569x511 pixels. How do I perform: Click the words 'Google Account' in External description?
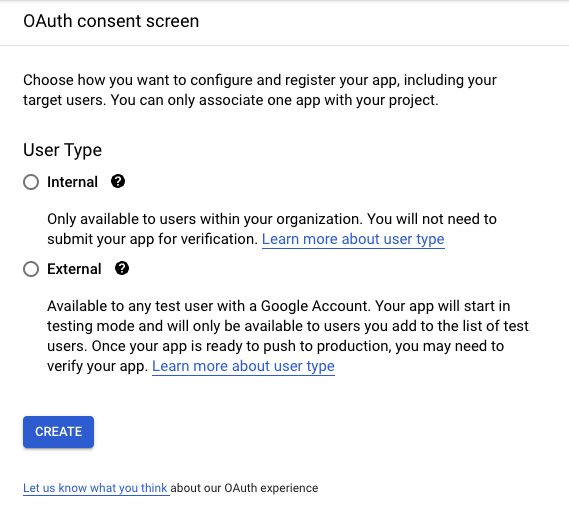click(315, 306)
